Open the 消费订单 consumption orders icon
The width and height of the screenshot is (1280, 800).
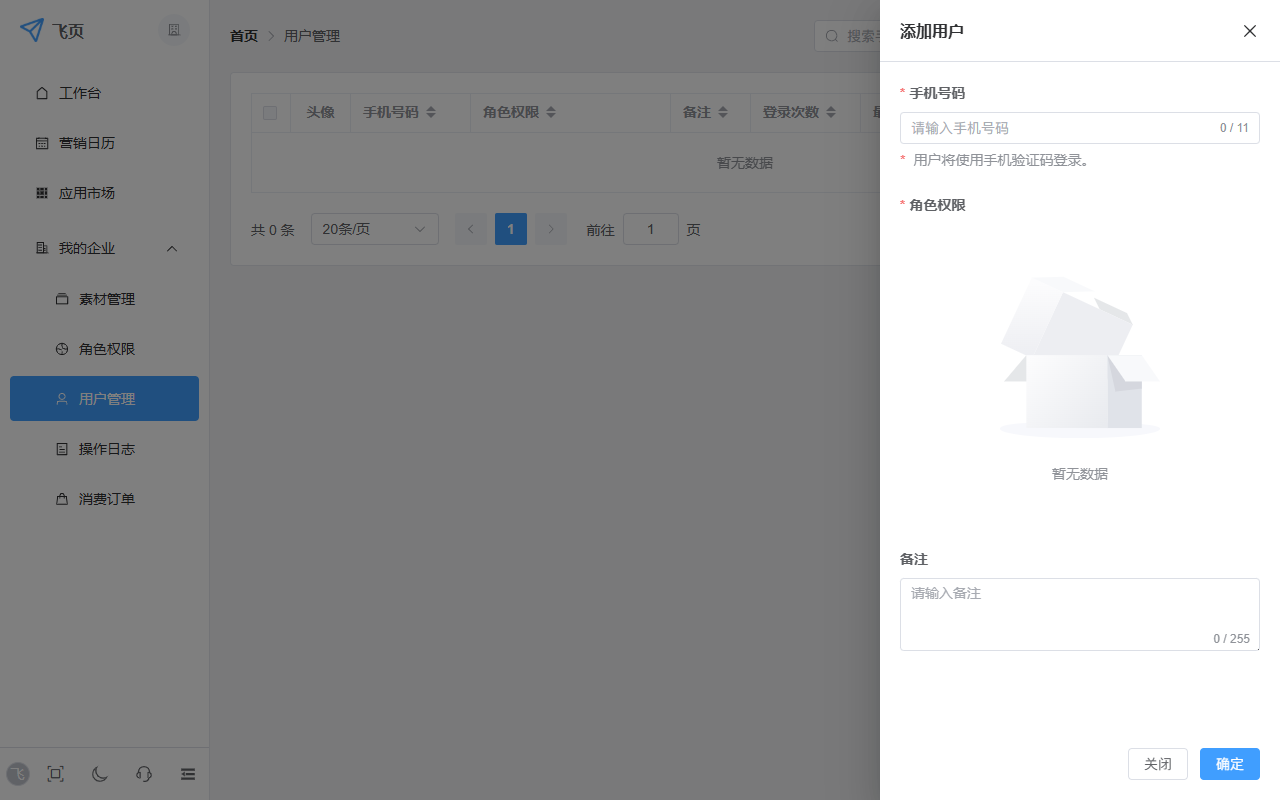[x=63, y=498]
